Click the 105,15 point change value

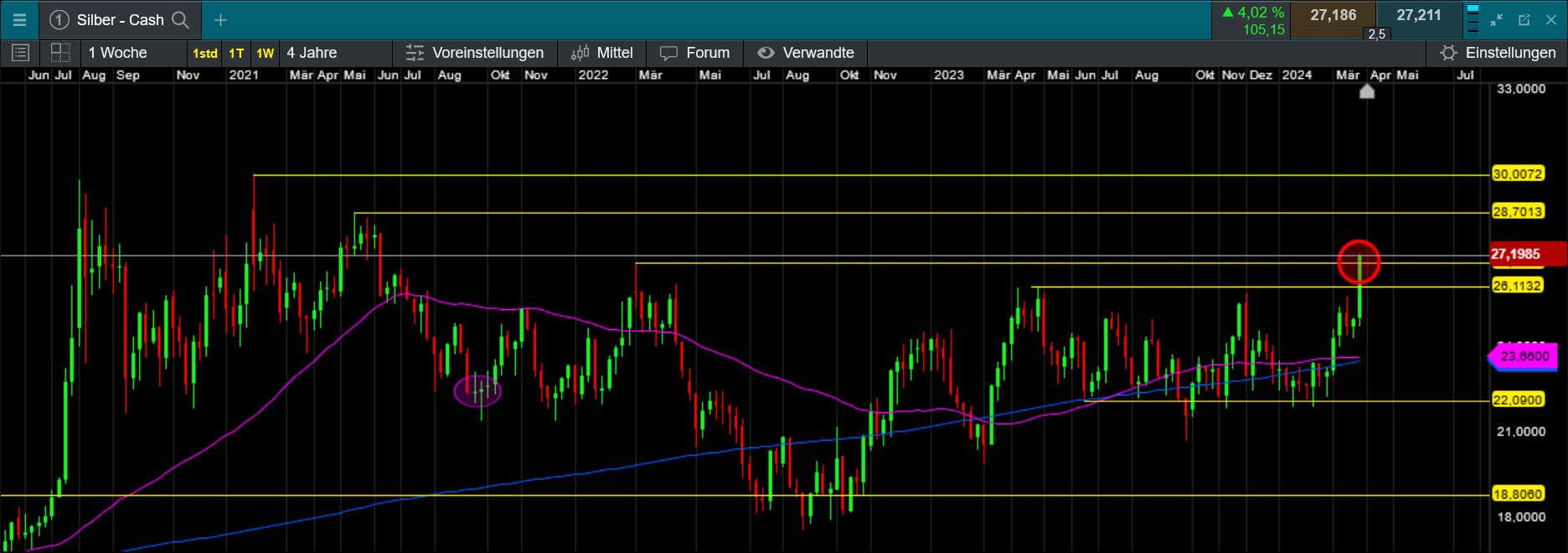click(1264, 30)
